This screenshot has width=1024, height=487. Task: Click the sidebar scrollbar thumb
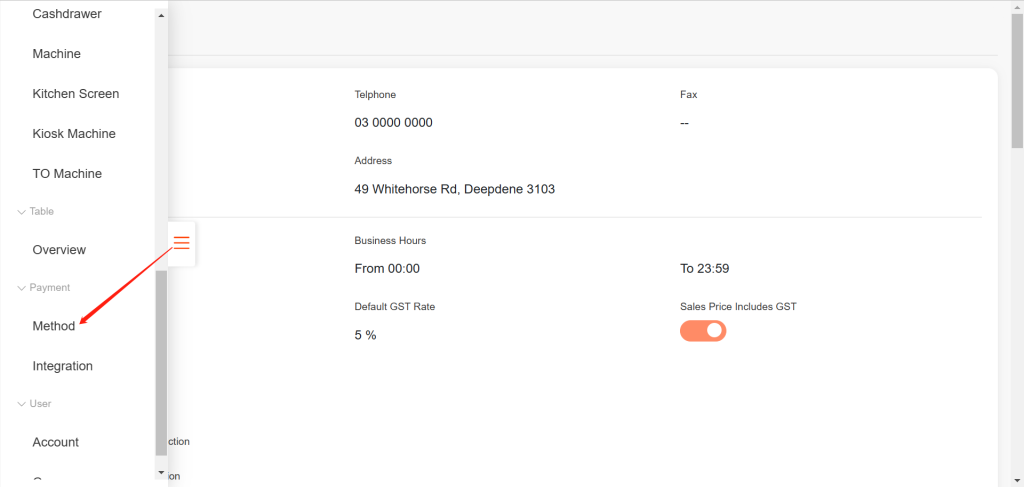coord(161,360)
